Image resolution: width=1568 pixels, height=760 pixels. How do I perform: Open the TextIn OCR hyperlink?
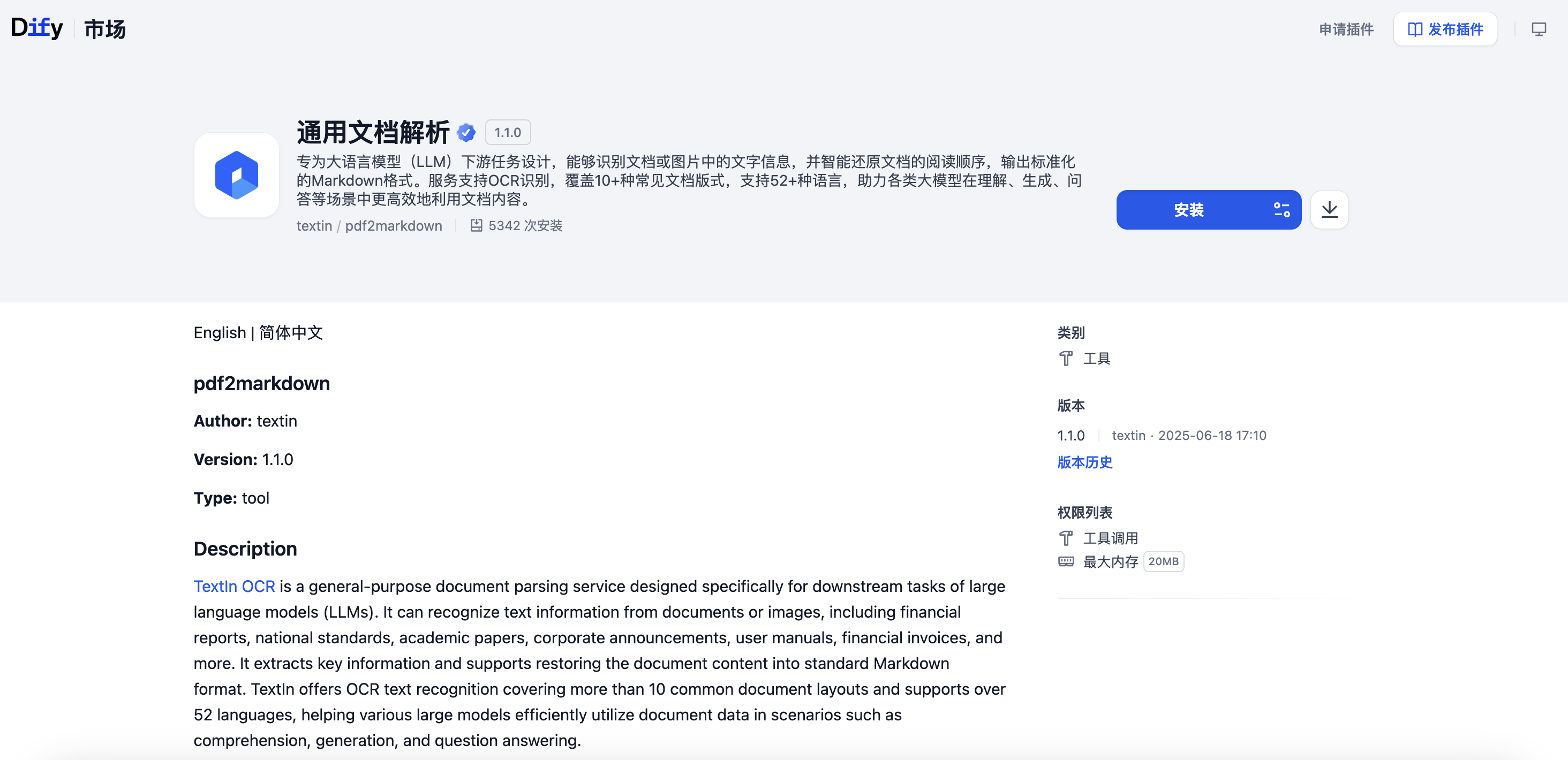(x=233, y=586)
